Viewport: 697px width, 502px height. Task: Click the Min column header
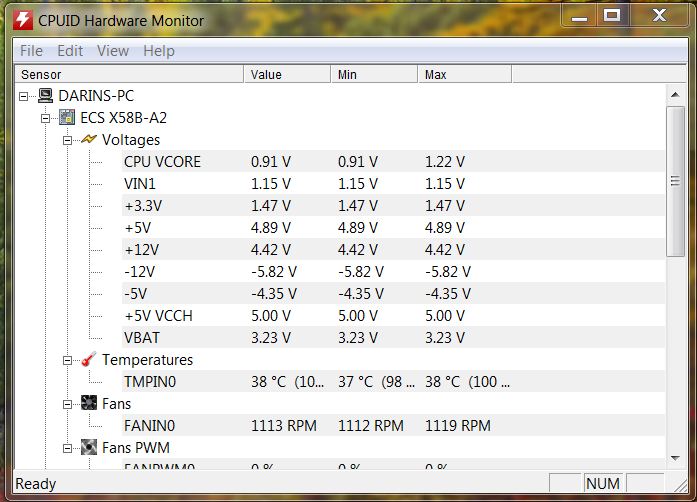coord(374,74)
